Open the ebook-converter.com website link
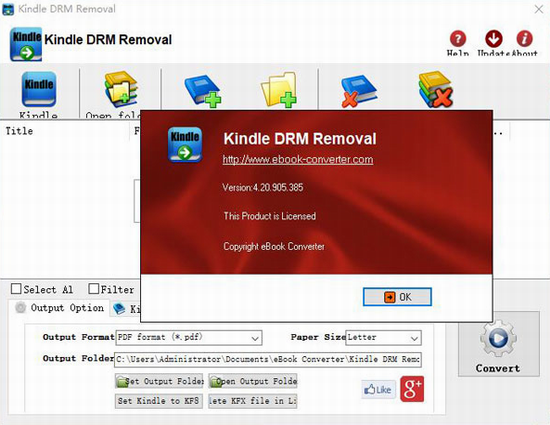 coord(298,160)
